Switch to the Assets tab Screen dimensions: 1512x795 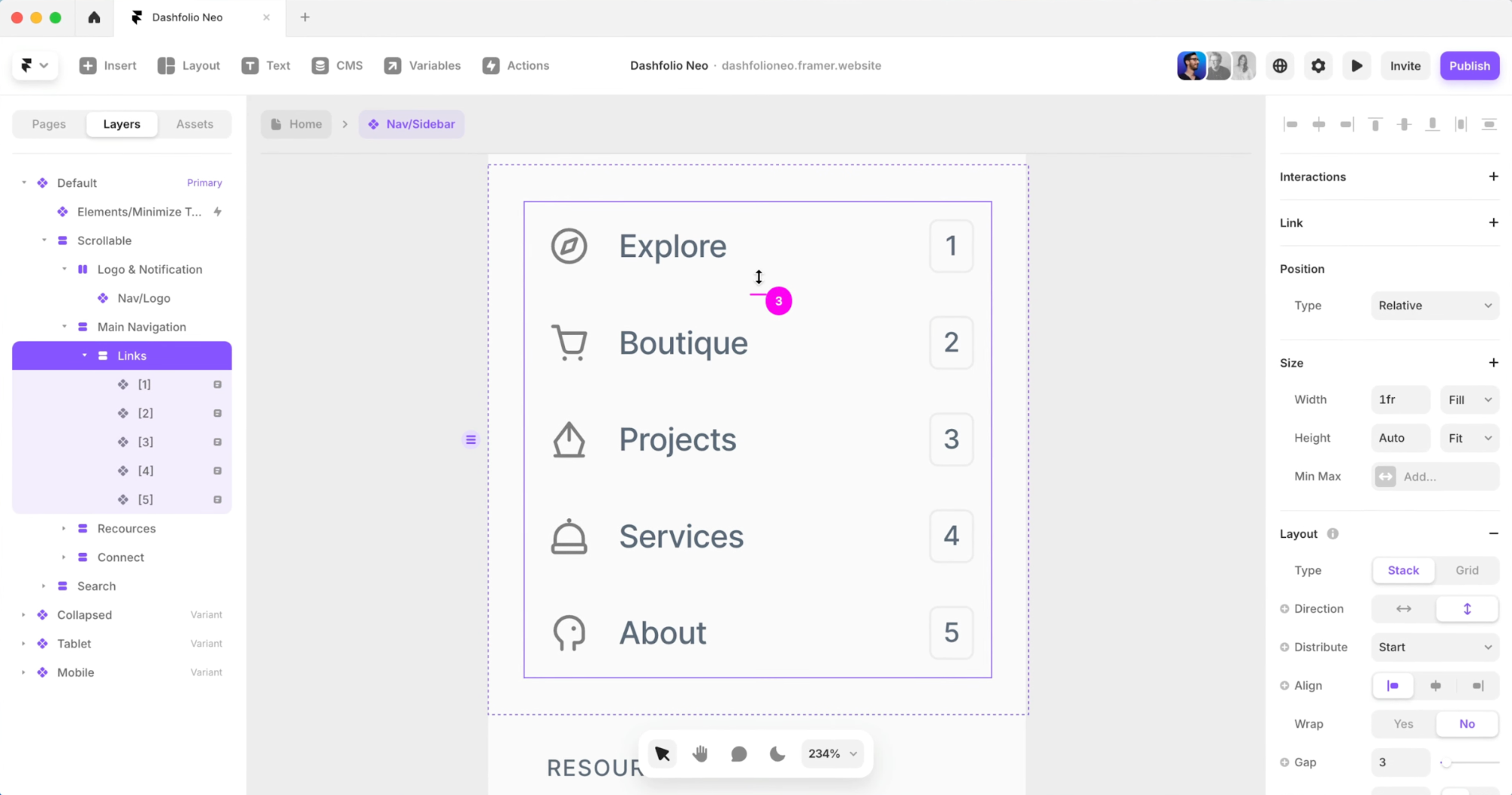(194, 124)
